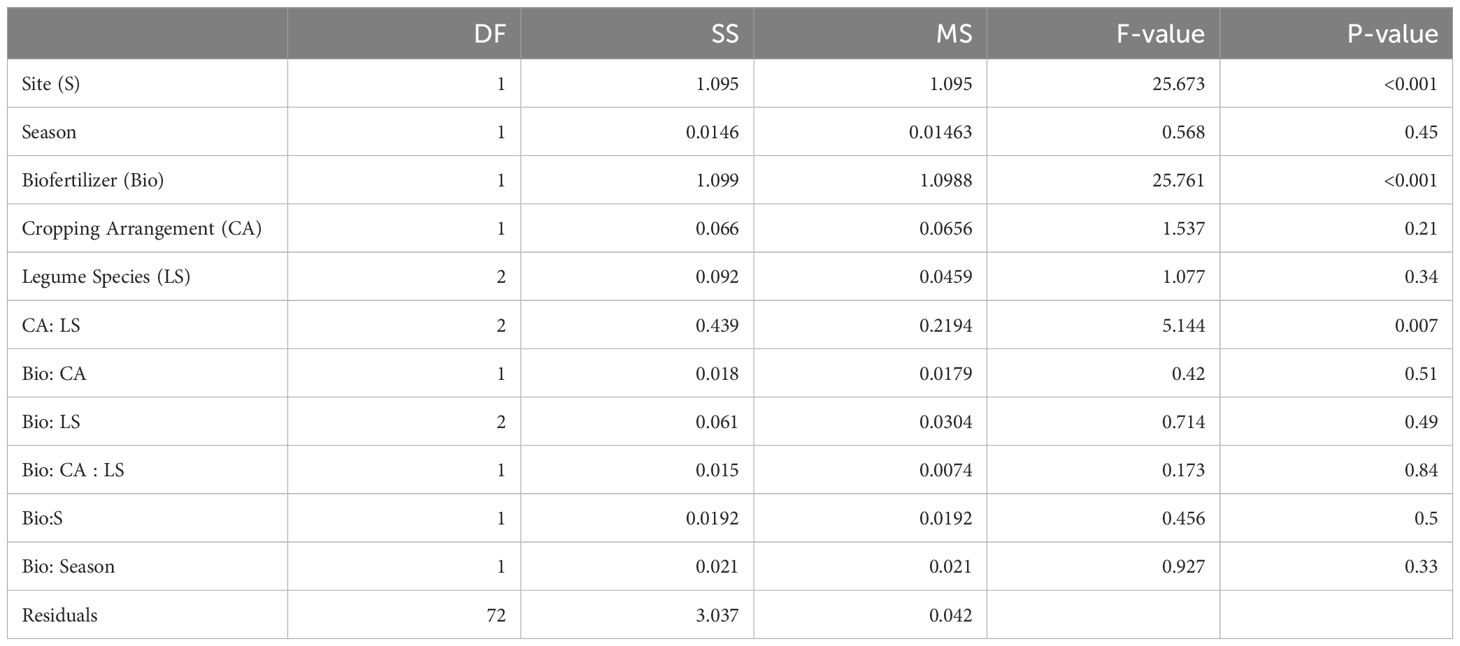Select the CA: LS row label

[x=51, y=325]
